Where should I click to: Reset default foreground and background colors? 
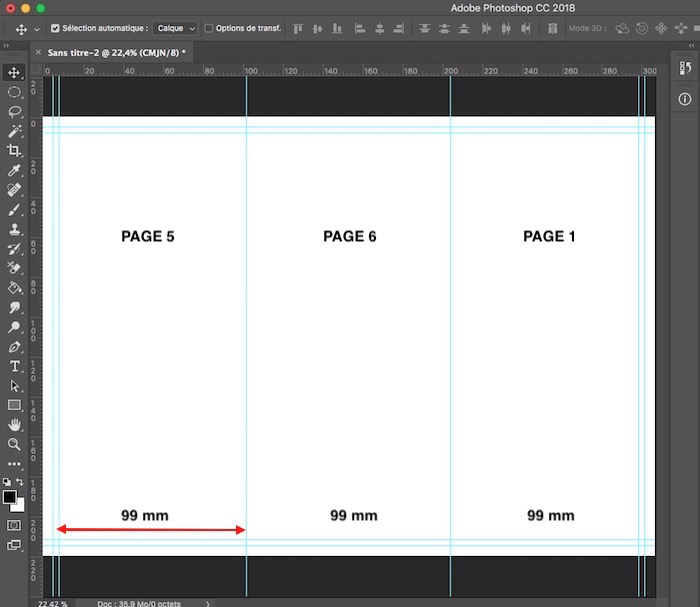click(x=7, y=482)
